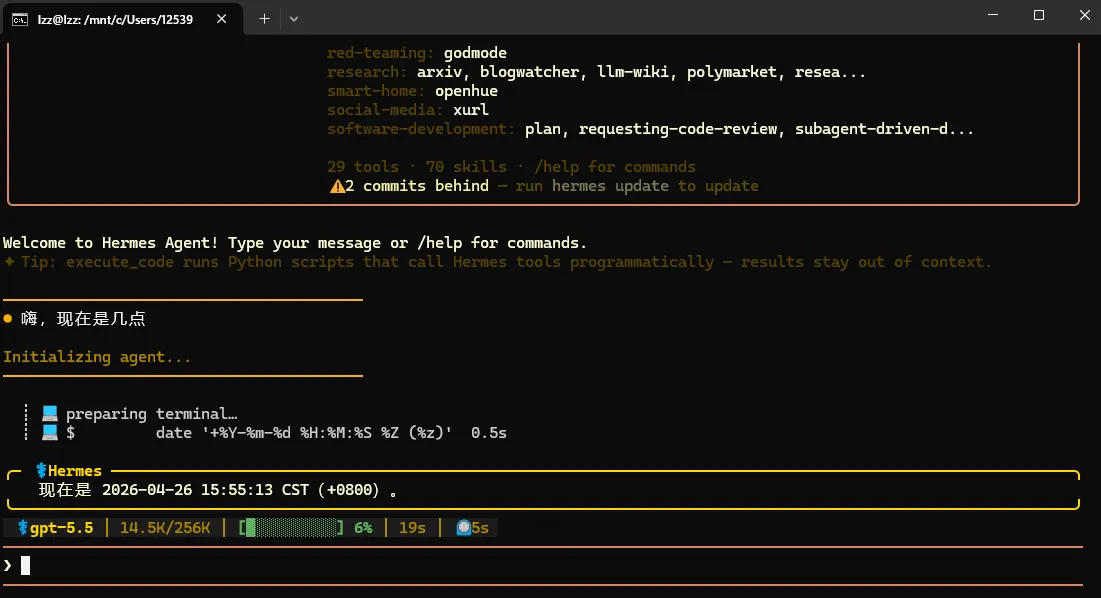Viewport: 1101px width, 598px height.
Task: Click the 'red-teaming:' category label
Action: [x=380, y=53]
